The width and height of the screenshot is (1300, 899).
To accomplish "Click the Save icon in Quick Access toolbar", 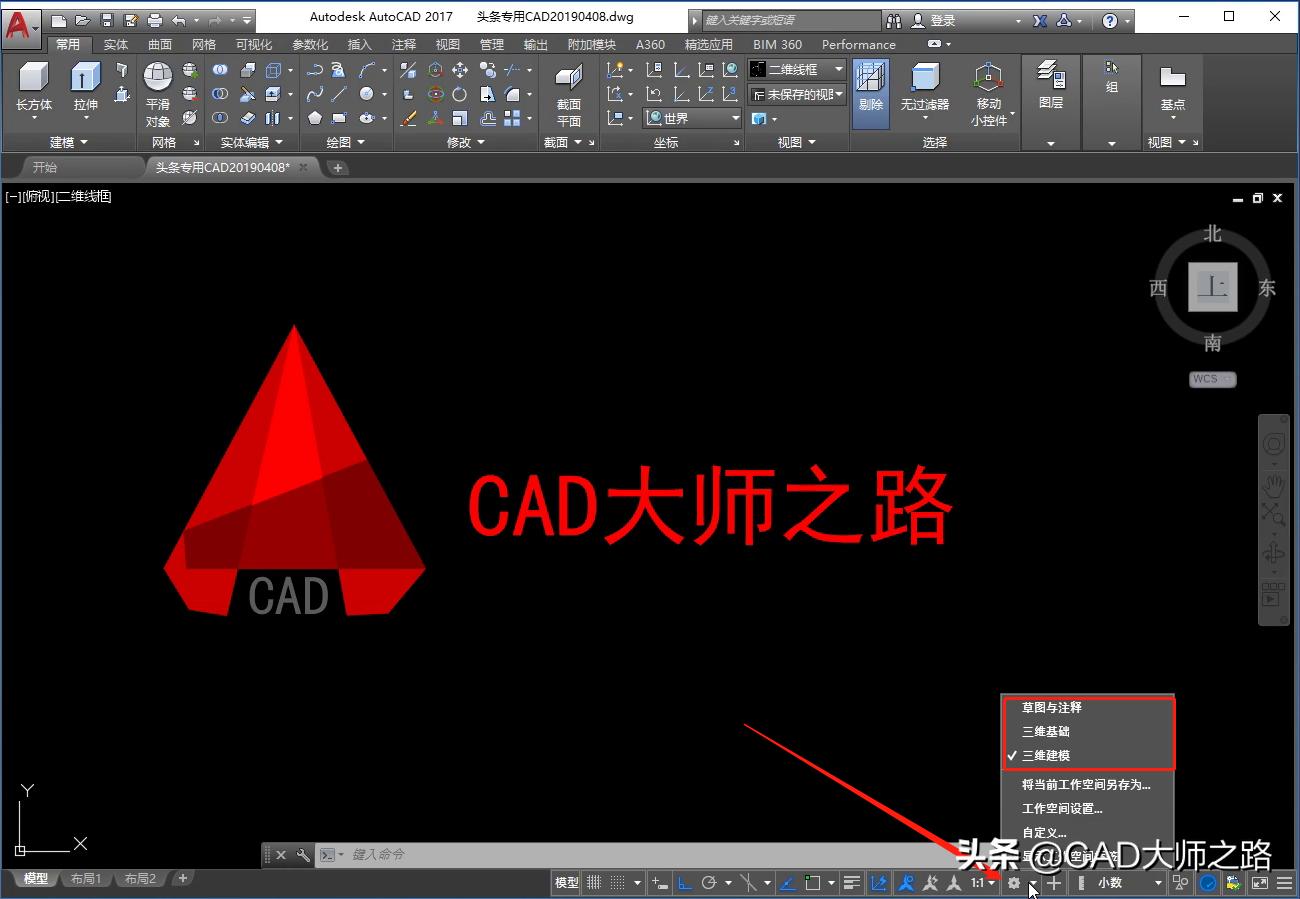I will point(106,20).
